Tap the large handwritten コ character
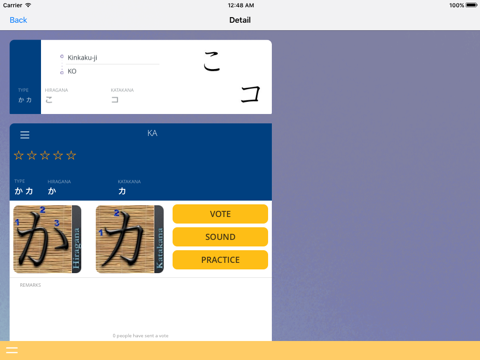The image size is (480, 360). [x=250, y=94]
